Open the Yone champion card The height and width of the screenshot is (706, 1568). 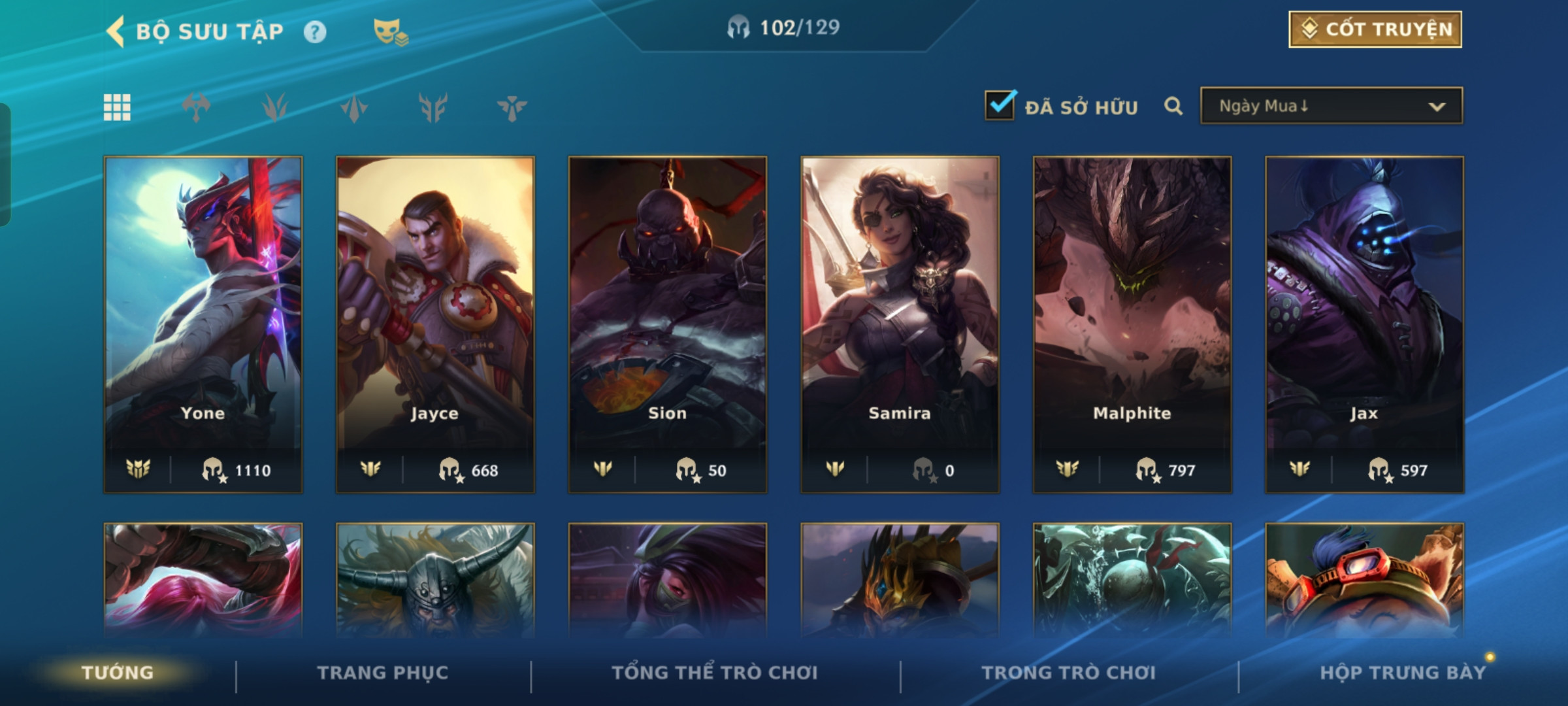coord(203,324)
